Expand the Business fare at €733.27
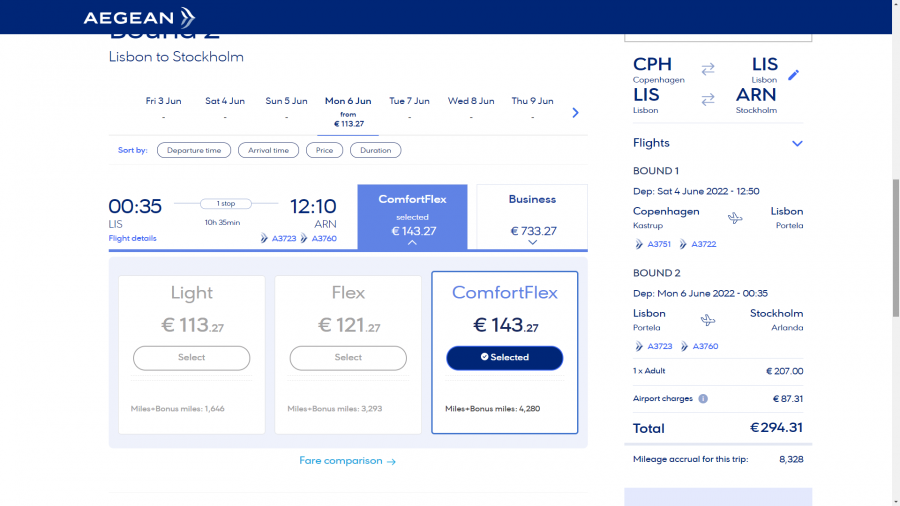 (532, 217)
